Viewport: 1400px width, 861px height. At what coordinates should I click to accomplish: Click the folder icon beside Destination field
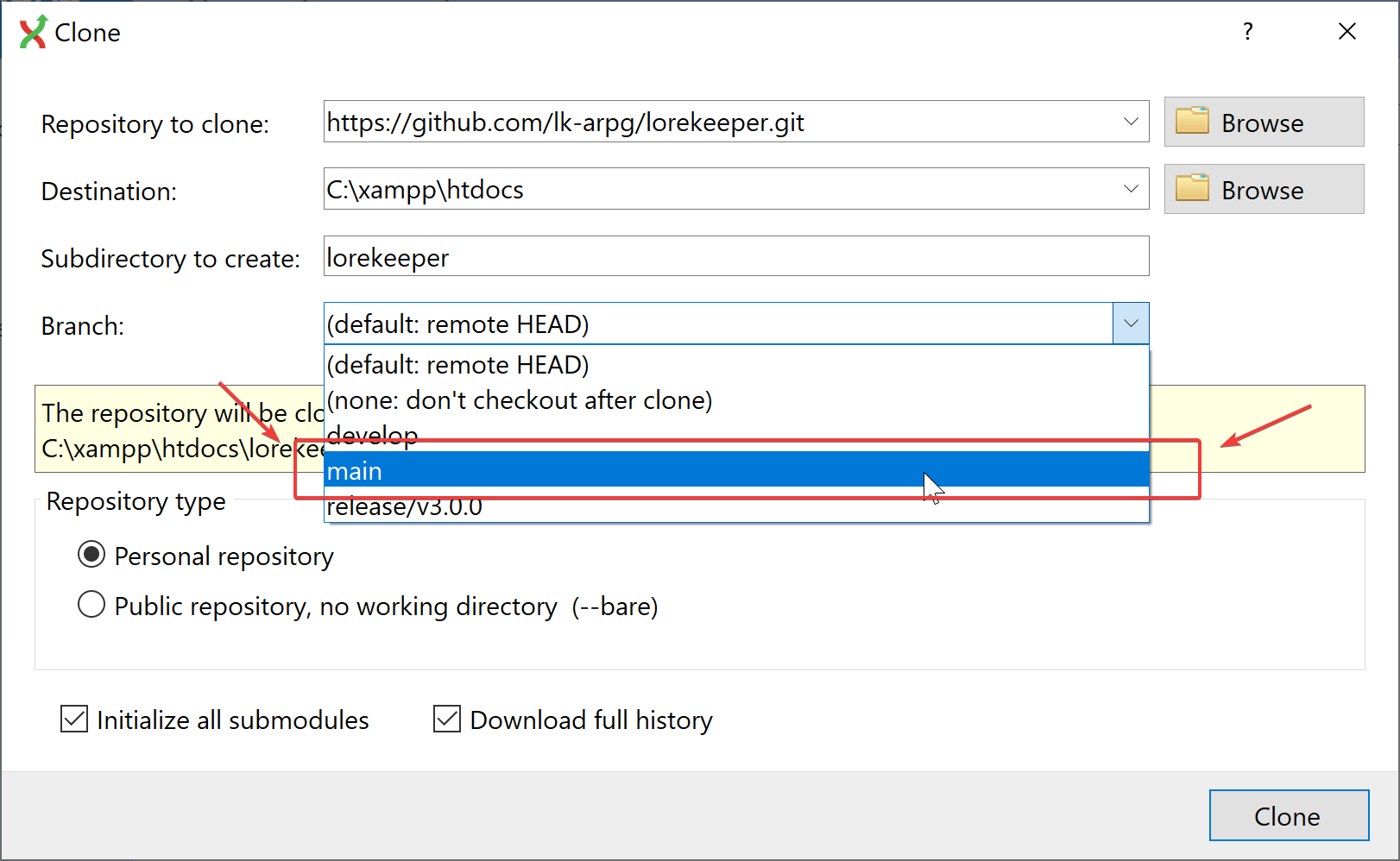(1192, 189)
